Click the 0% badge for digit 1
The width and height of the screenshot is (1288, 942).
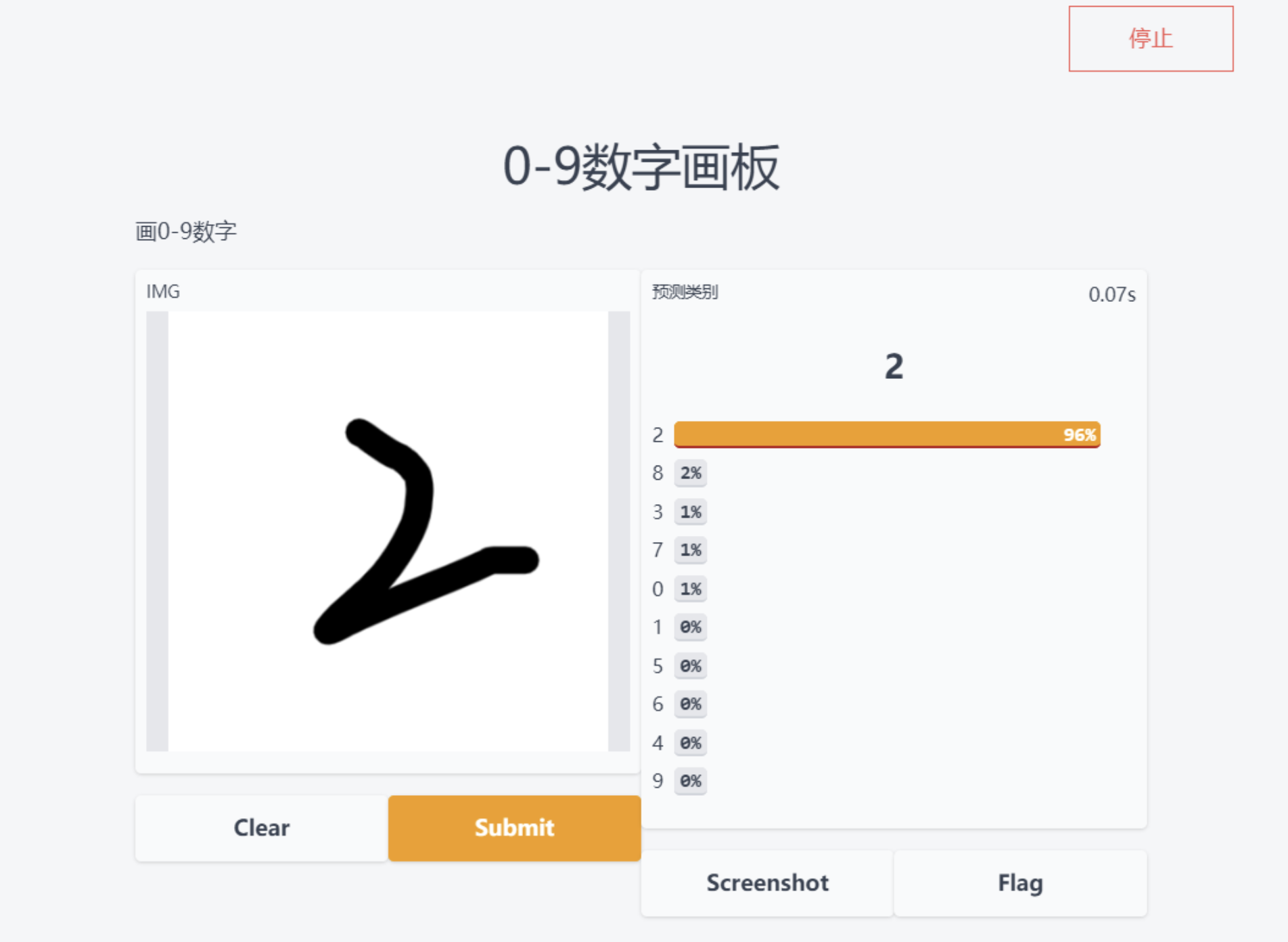pyautogui.click(x=691, y=627)
